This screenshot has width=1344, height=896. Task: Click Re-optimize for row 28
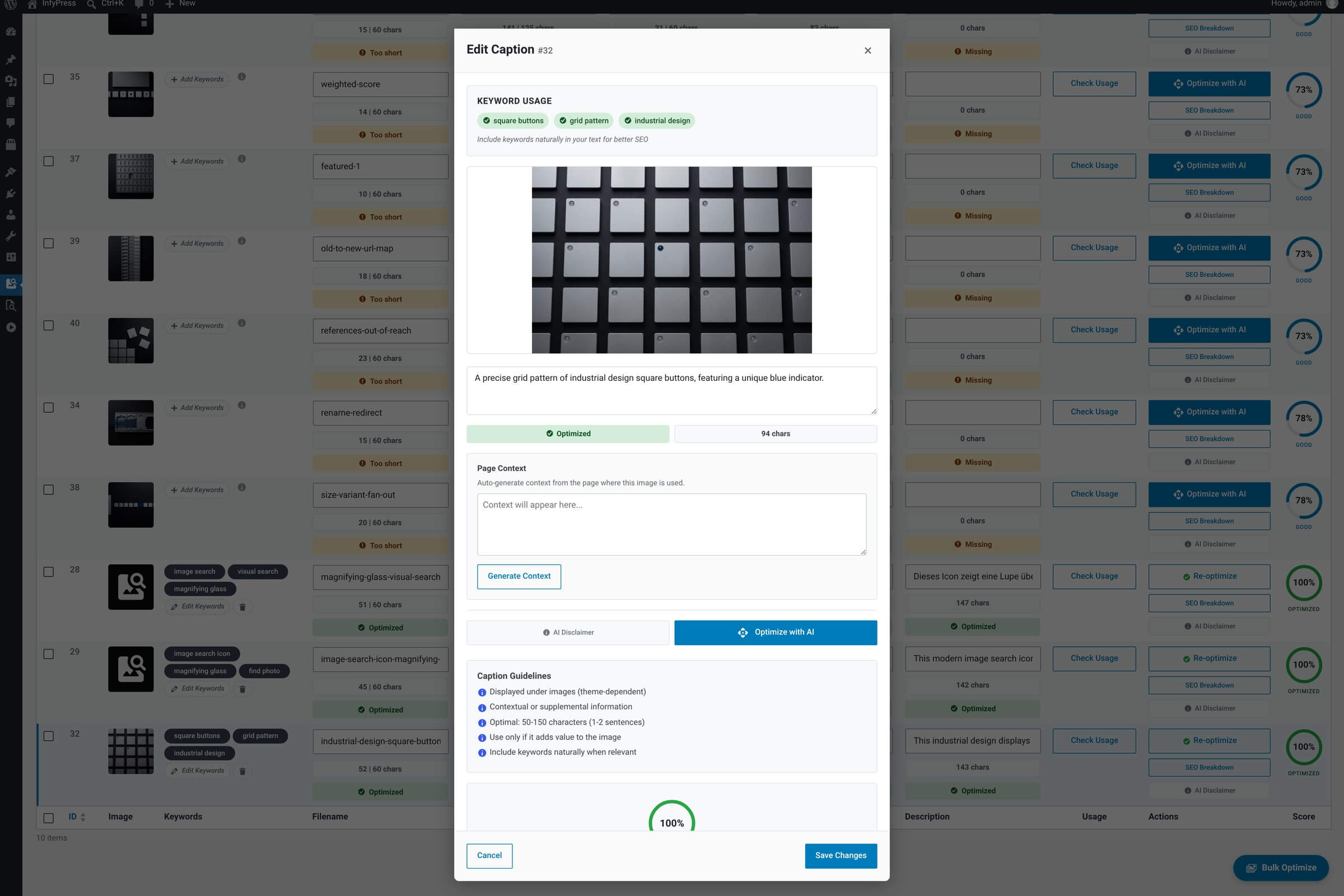pos(1209,576)
